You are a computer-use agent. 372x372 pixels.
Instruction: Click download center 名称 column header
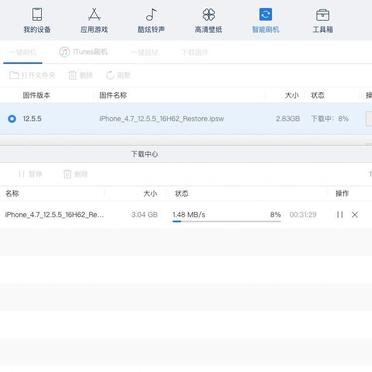[12, 194]
